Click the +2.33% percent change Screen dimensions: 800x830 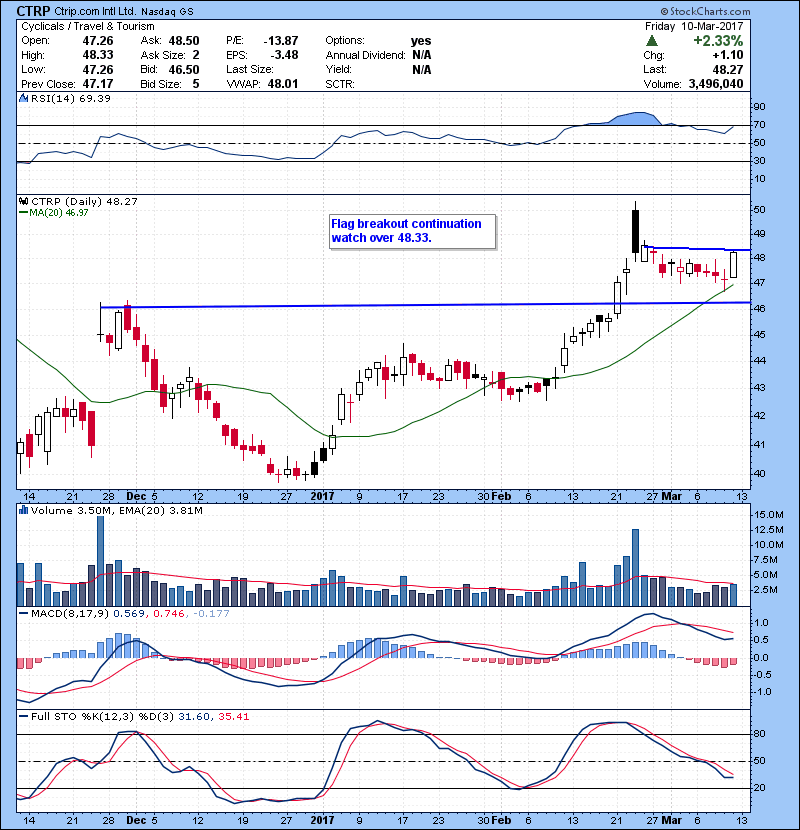click(718, 41)
